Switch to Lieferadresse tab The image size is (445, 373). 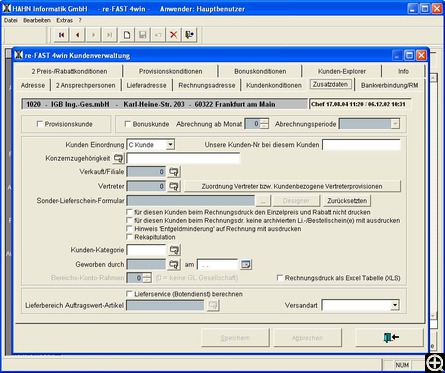[146, 85]
